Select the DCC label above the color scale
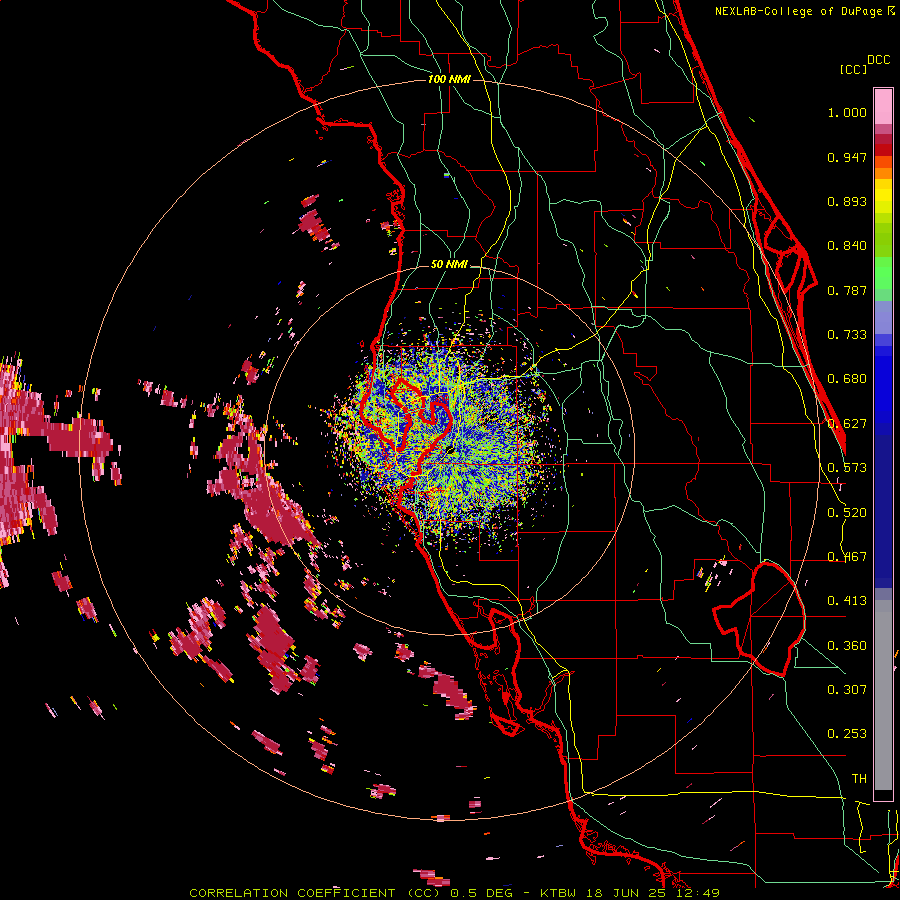The height and width of the screenshot is (900, 900). (x=879, y=60)
